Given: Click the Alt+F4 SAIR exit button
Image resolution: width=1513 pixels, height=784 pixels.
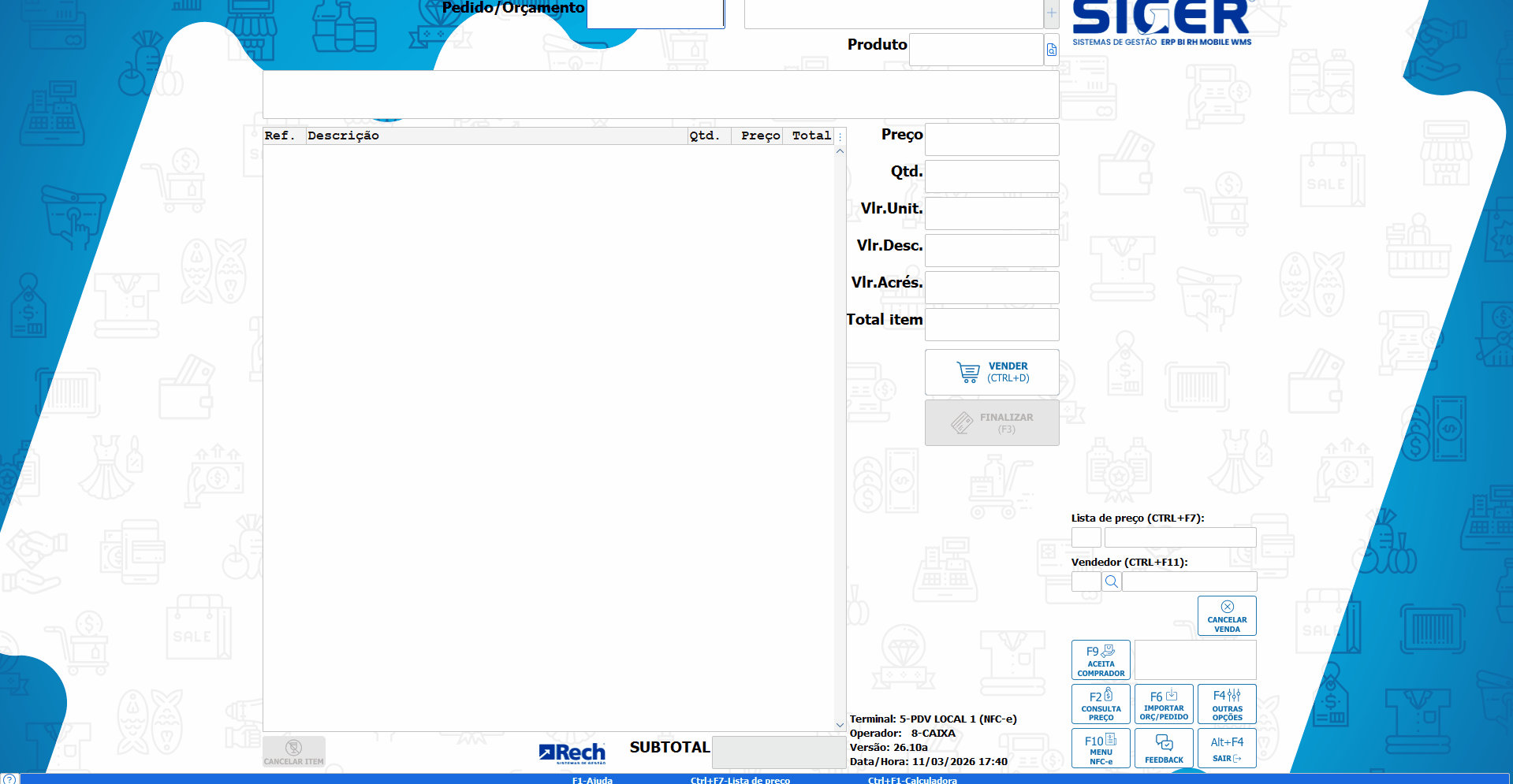Looking at the screenshot, I should tap(1227, 749).
